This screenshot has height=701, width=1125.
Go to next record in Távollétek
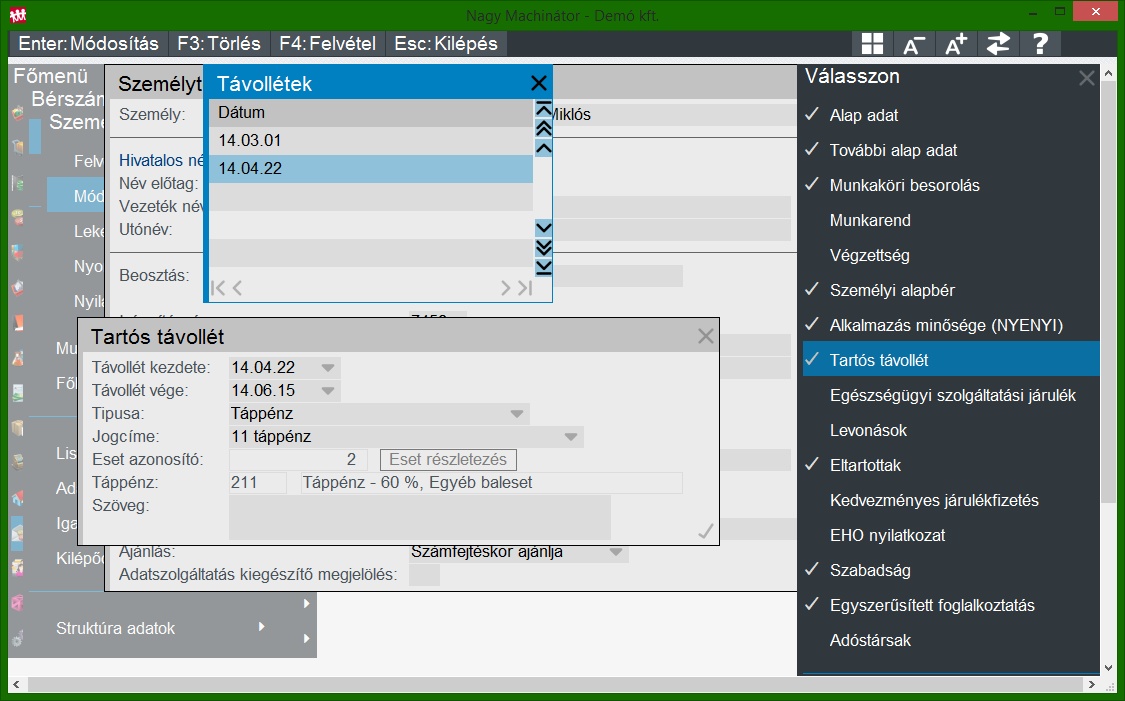(505, 288)
